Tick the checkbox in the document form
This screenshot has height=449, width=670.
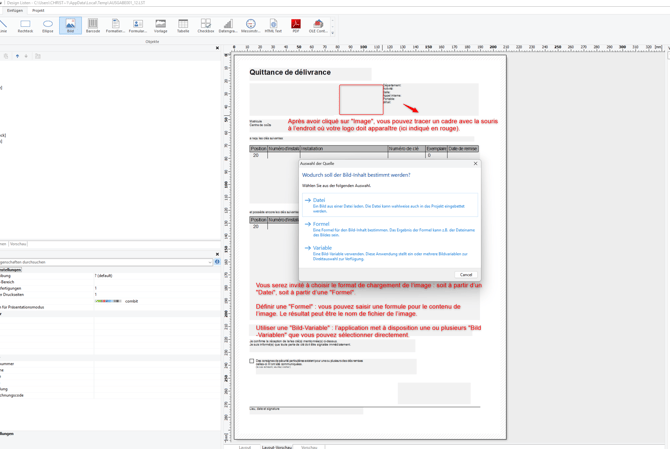252,361
